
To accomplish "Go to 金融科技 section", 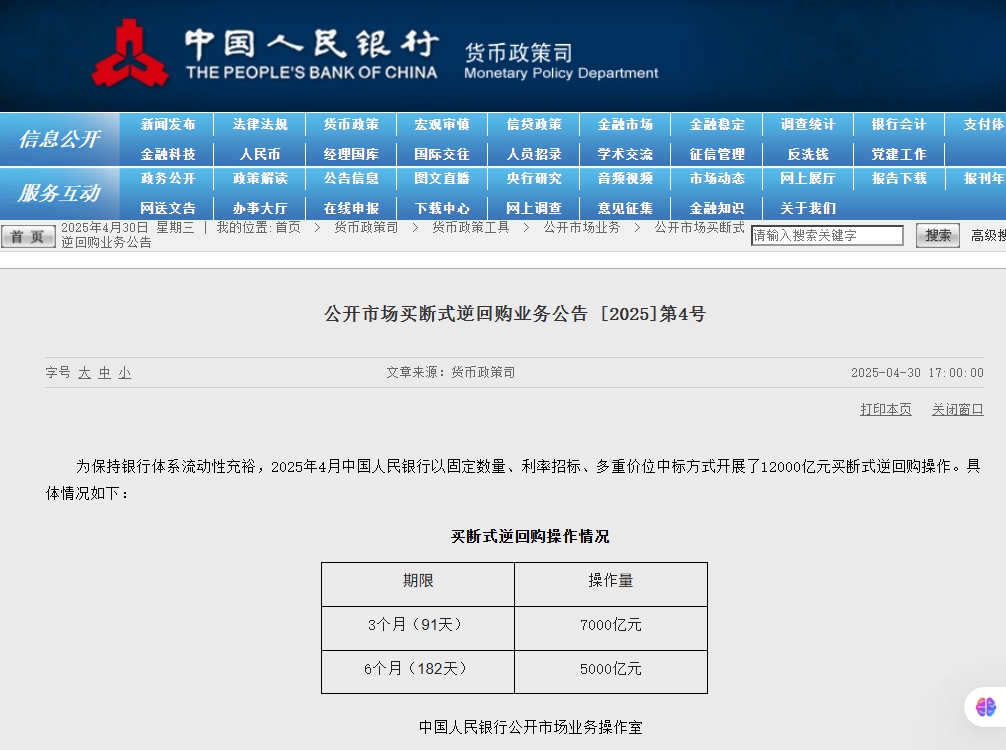I will (x=168, y=155).
